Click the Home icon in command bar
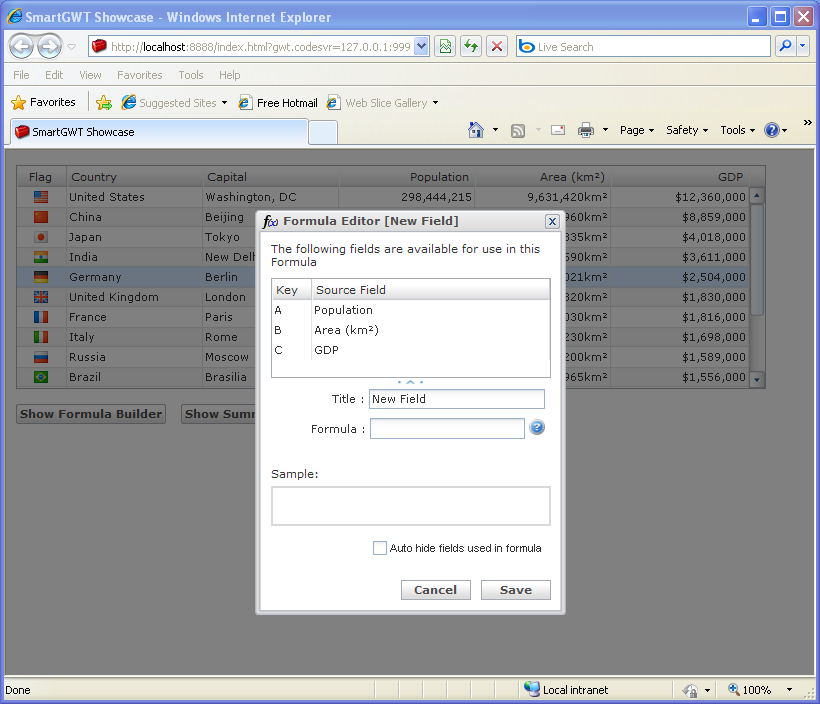This screenshot has width=820, height=704. [475, 130]
